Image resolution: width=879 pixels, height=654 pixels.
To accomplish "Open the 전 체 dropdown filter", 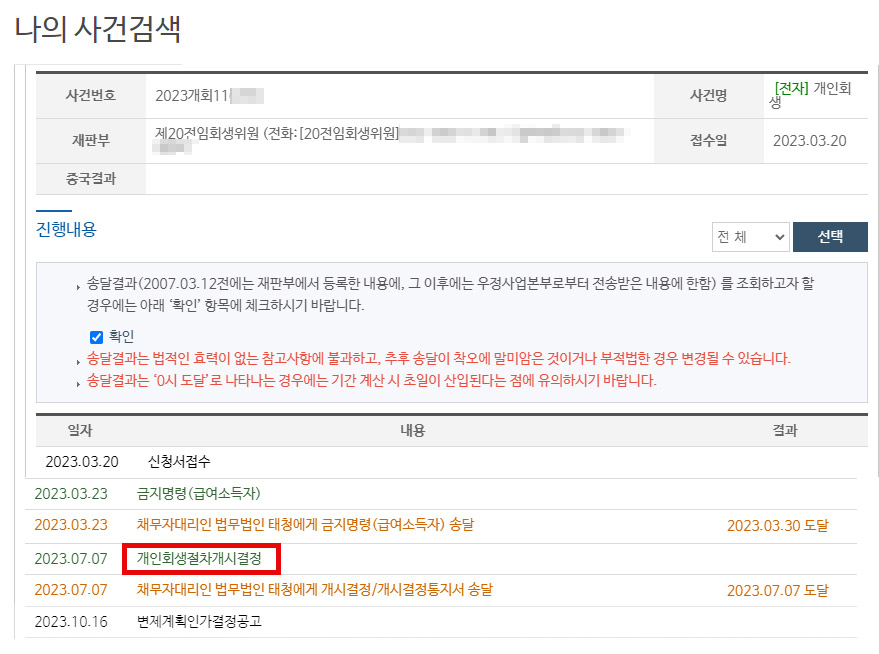I will point(750,237).
